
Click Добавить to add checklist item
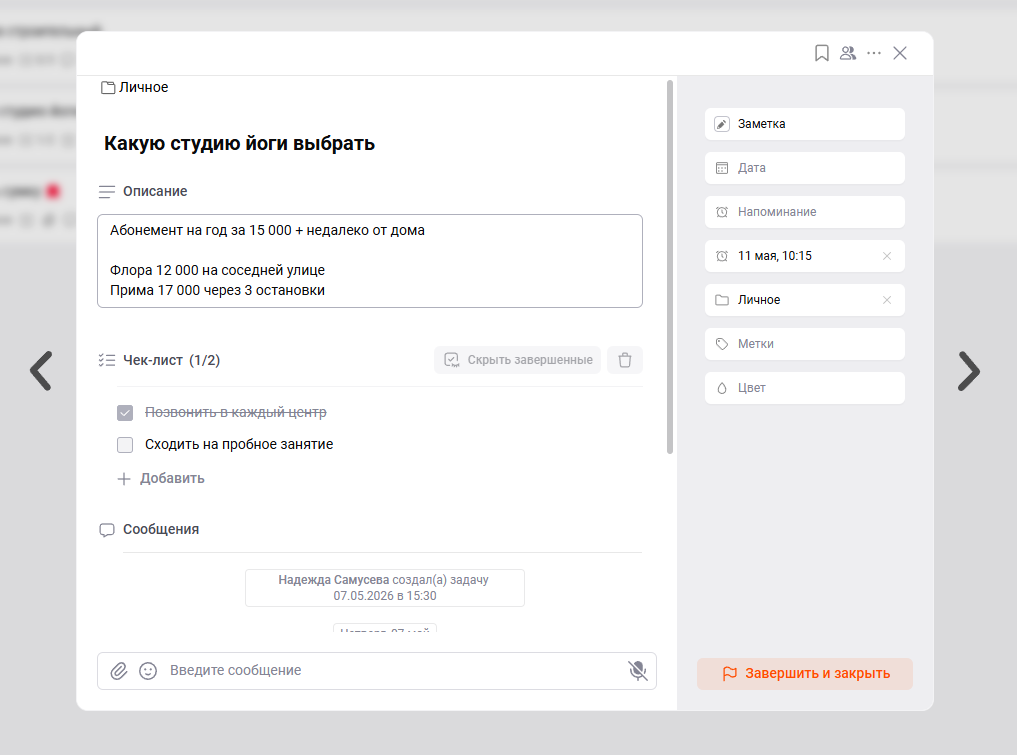[x=161, y=479]
